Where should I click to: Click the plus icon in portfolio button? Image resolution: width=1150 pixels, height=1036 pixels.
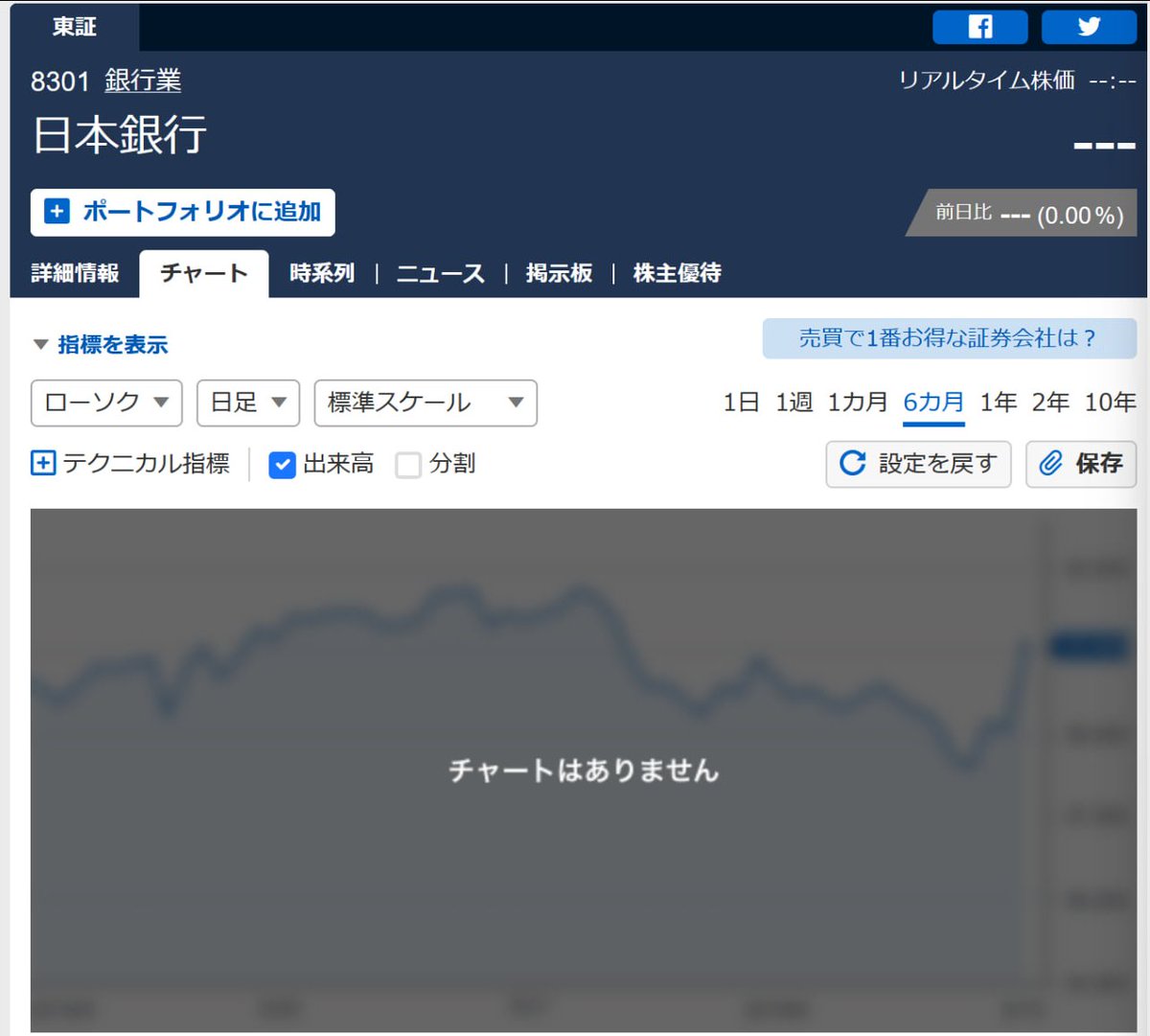[57, 212]
